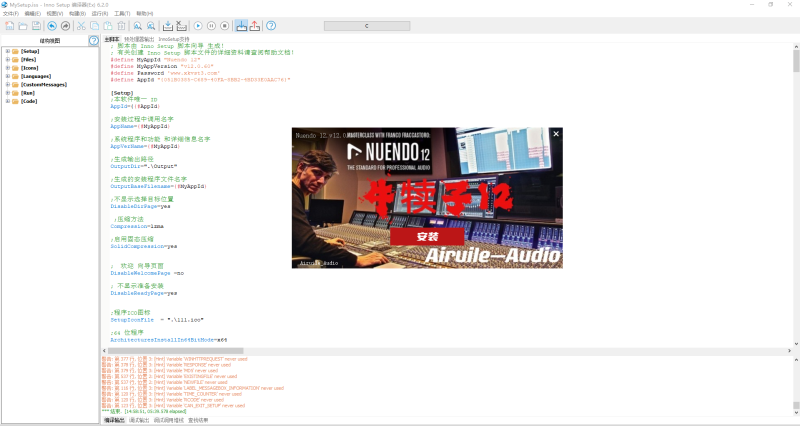This screenshot has width=800, height=426.
Task: Click the editor vertical scrollbar thumb
Action: (x=796, y=61)
